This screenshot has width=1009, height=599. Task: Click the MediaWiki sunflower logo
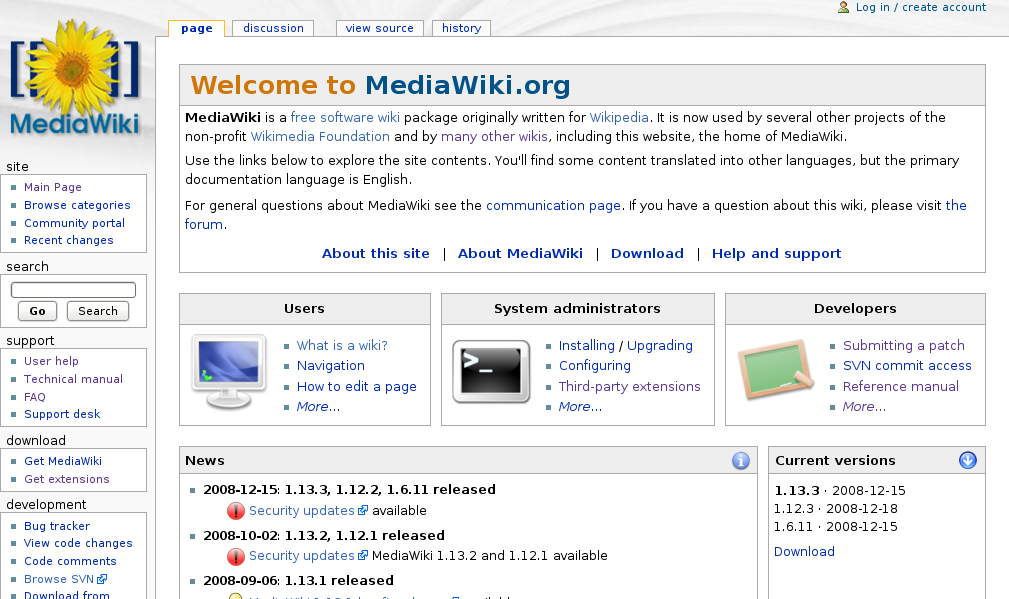75,77
